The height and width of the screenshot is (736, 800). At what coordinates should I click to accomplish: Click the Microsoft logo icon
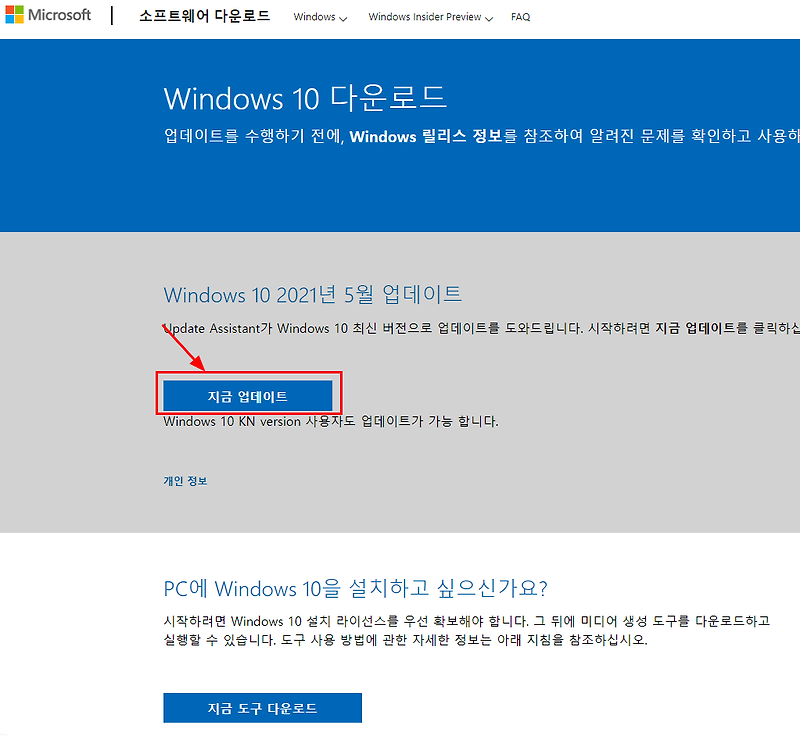14,15
